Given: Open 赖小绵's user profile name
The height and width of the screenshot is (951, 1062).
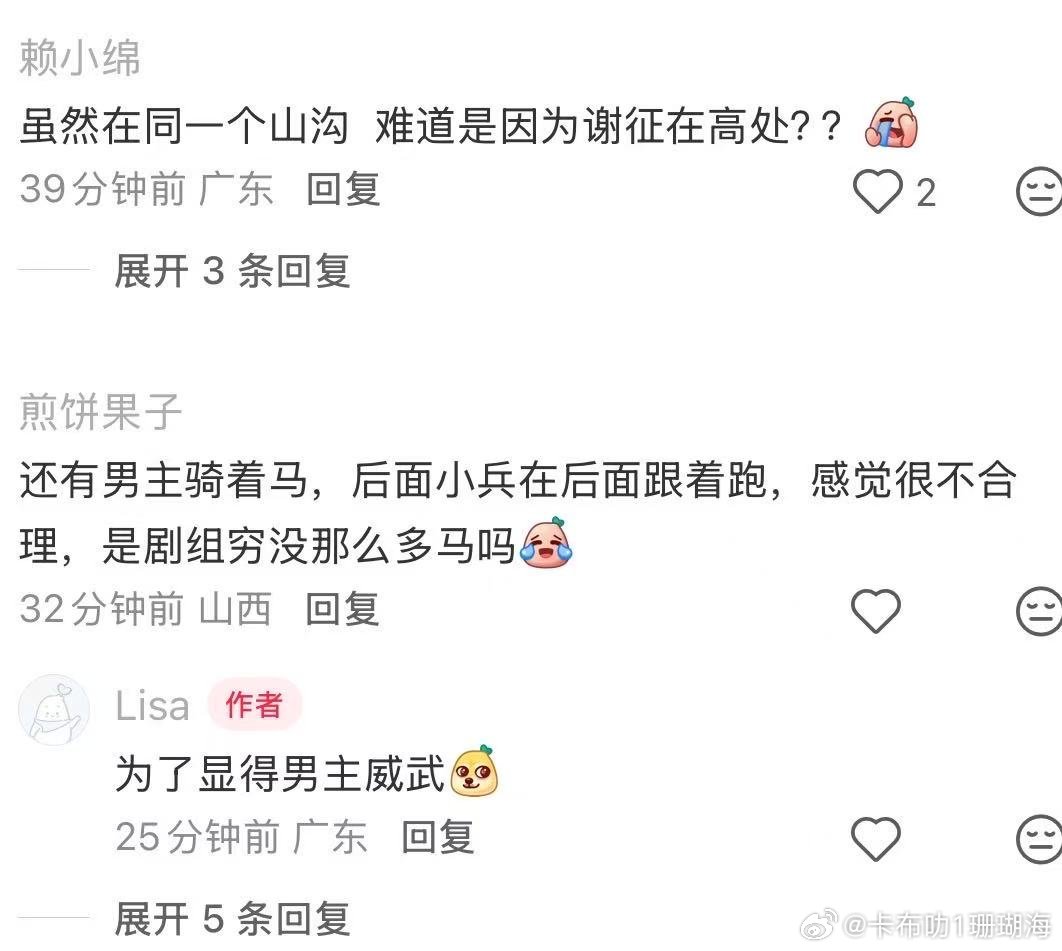Looking at the screenshot, I should pos(80,58).
